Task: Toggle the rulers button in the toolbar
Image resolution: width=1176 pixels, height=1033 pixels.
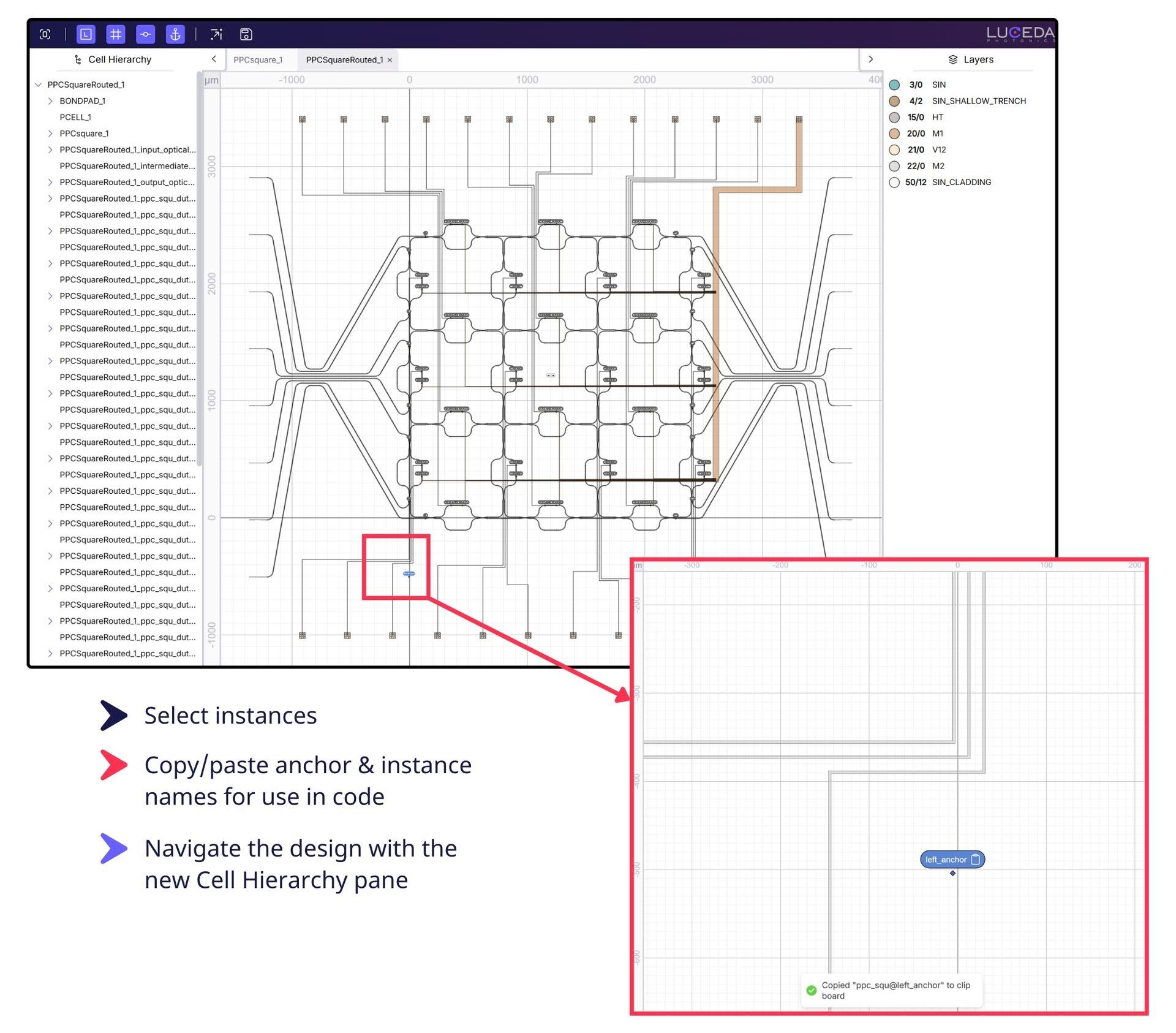Action: tap(86, 34)
